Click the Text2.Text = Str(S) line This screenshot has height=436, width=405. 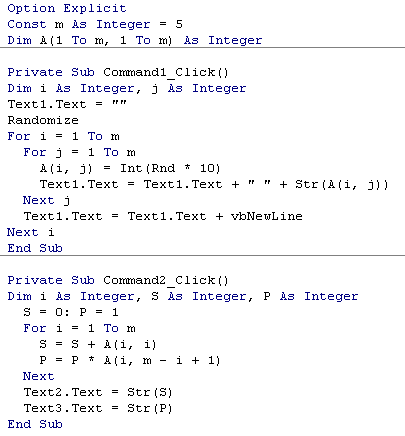(98, 392)
